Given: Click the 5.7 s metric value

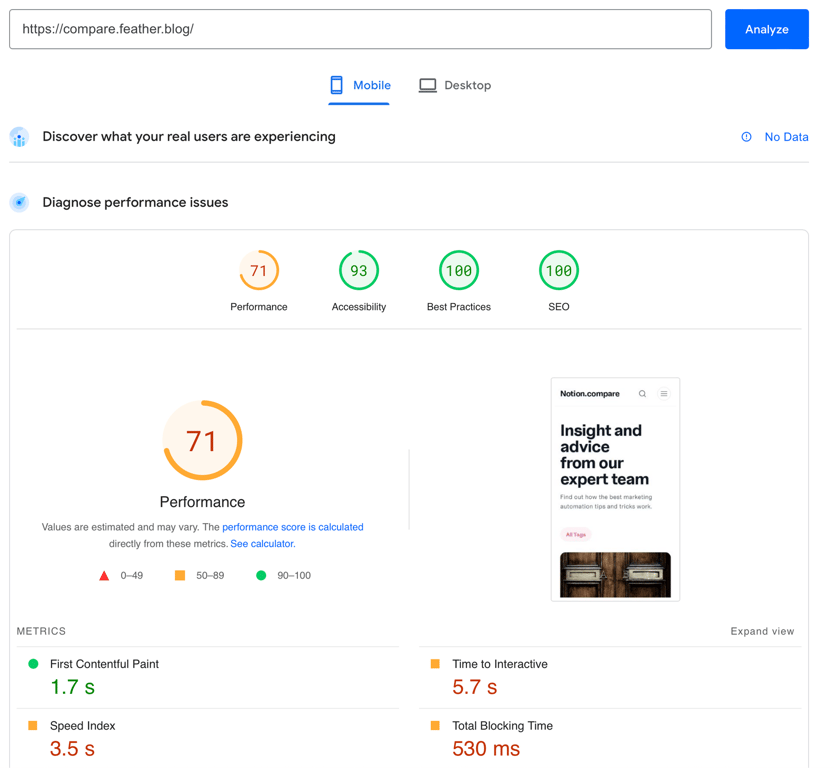Looking at the screenshot, I should [x=474, y=687].
